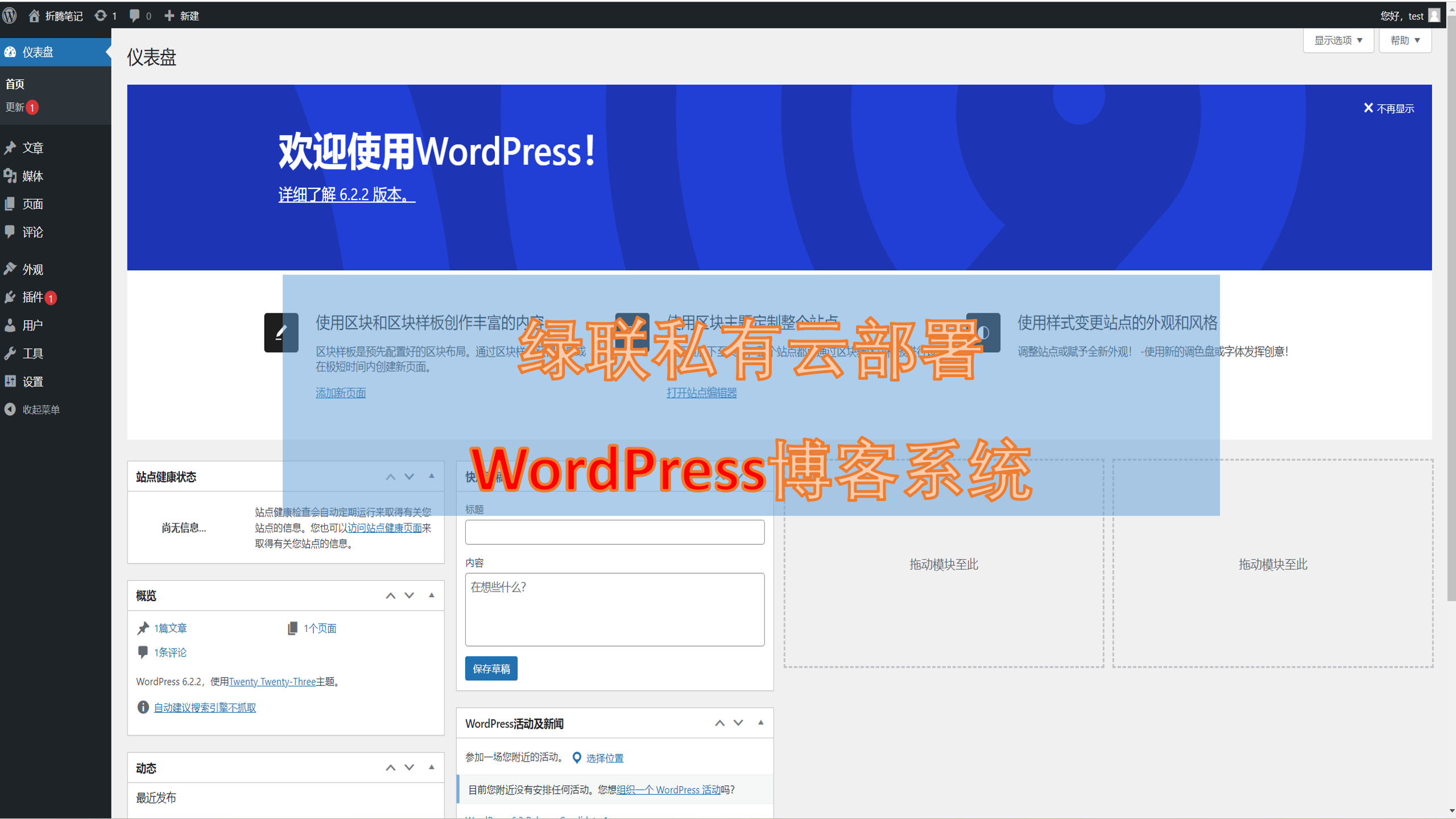1456x819 pixels.
Task: Click the red update badge next to 更新
Action: pos(32,107)
